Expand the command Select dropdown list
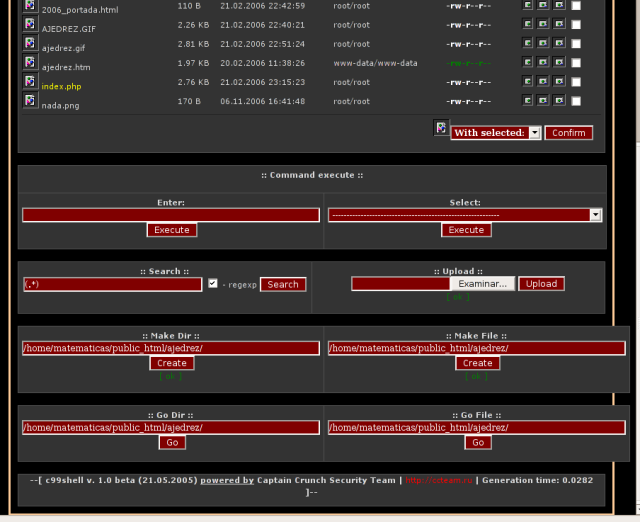Viewport: 640px width, 522px height. click(596, 215)
